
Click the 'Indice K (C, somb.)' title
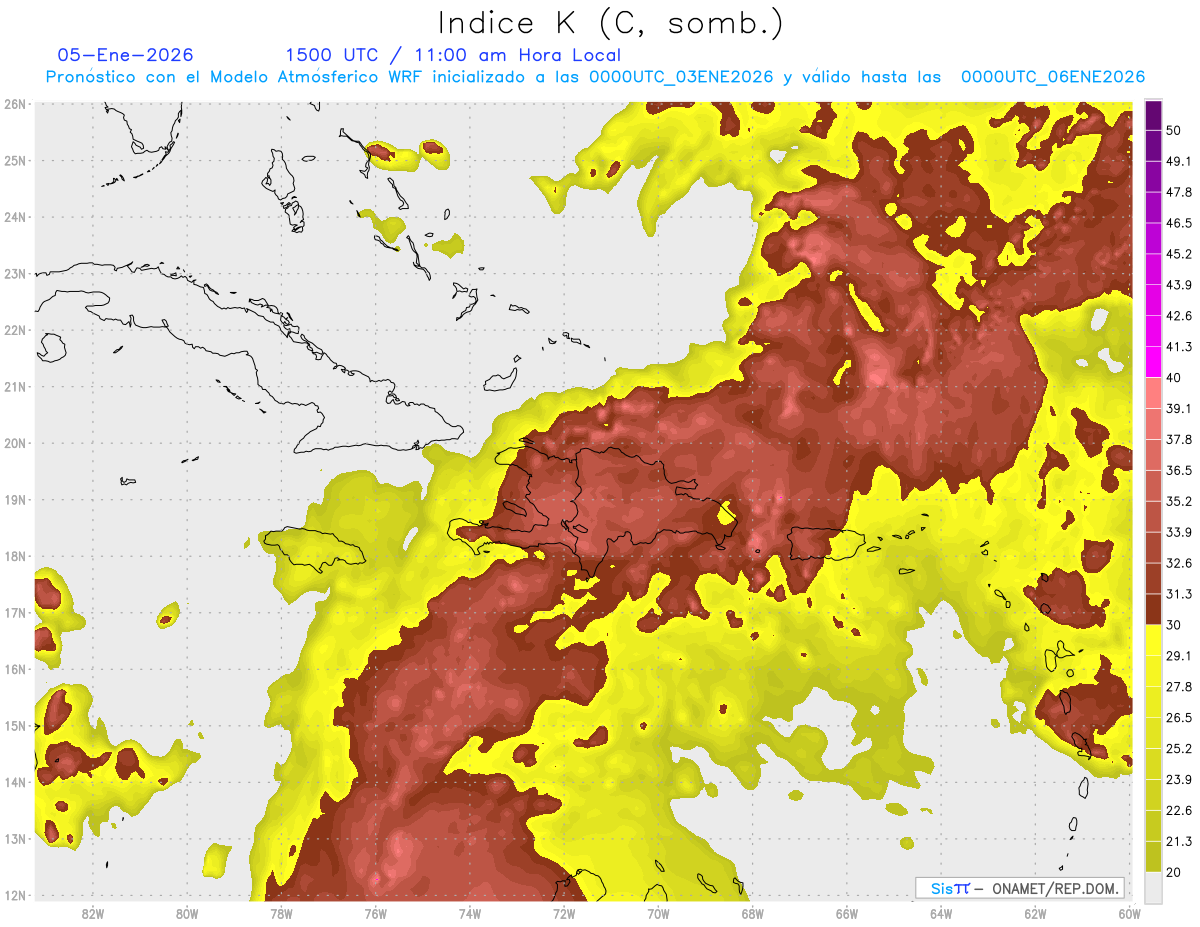610,23
